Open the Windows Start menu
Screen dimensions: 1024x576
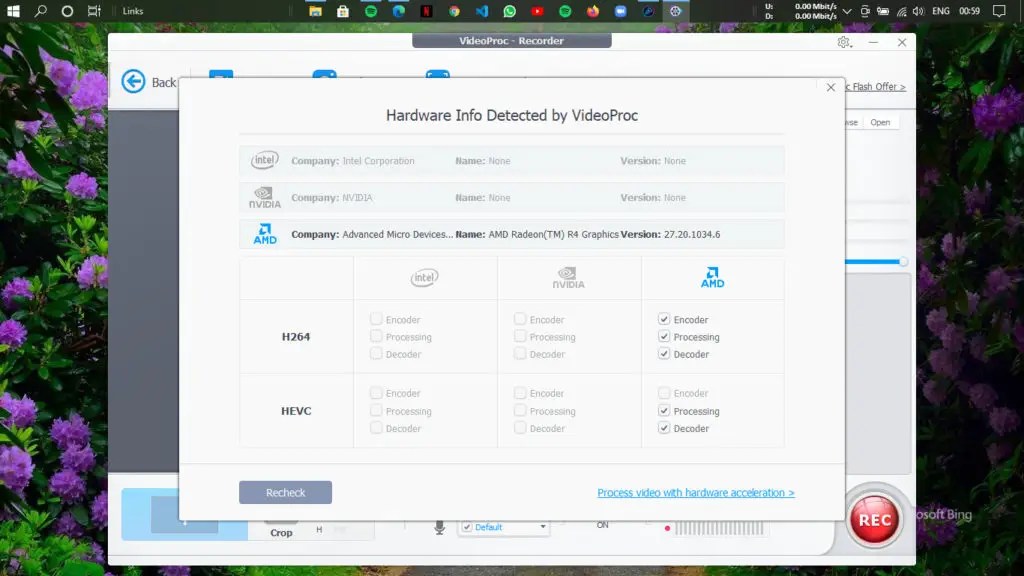tap(13, 10)
